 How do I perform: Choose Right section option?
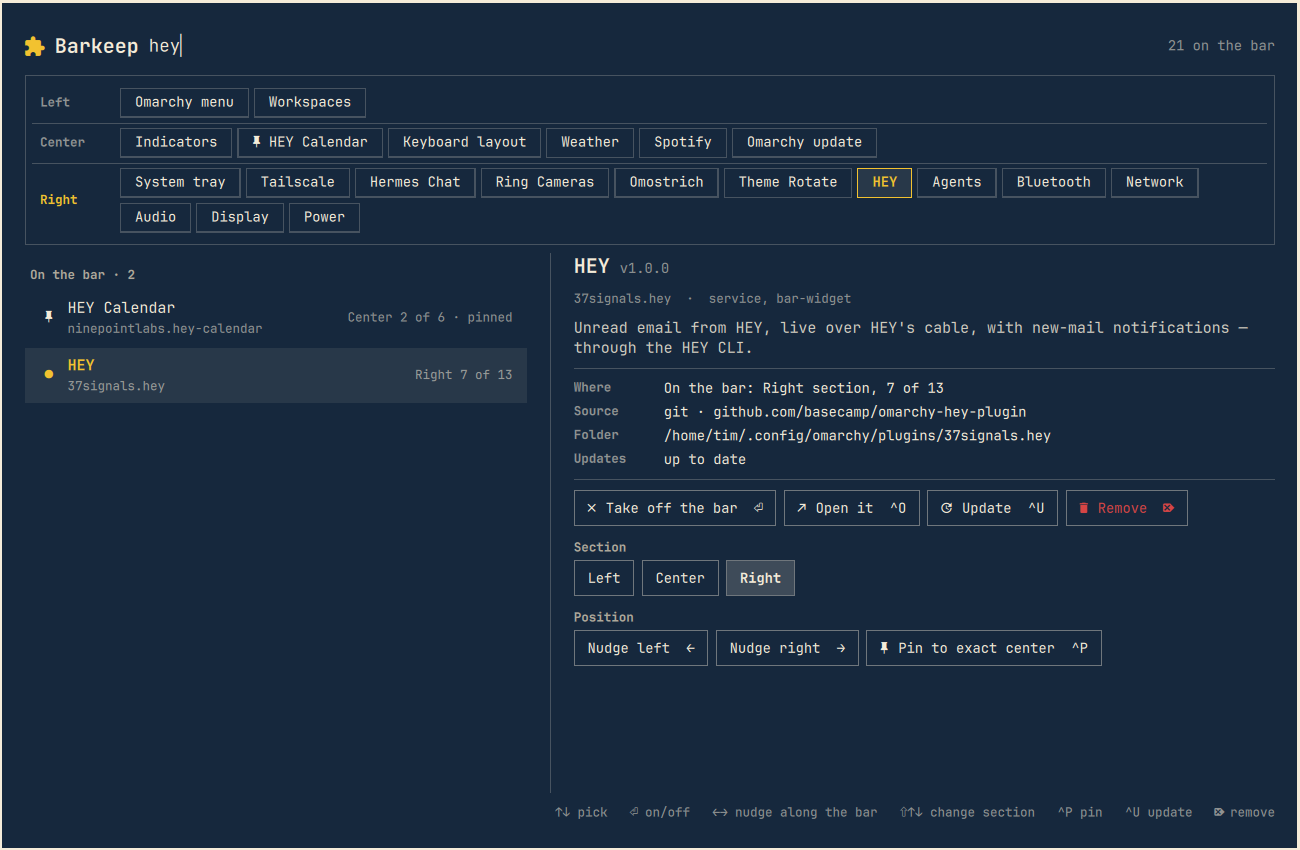[760, 578]
